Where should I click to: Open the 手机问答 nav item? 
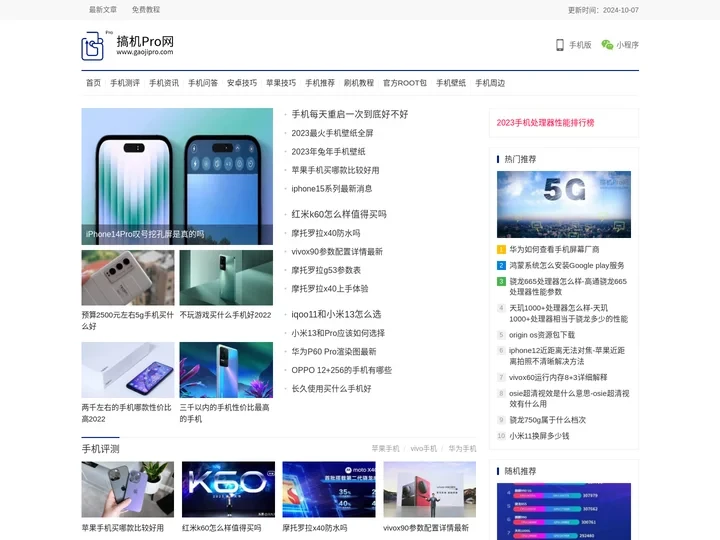point(203,83)
